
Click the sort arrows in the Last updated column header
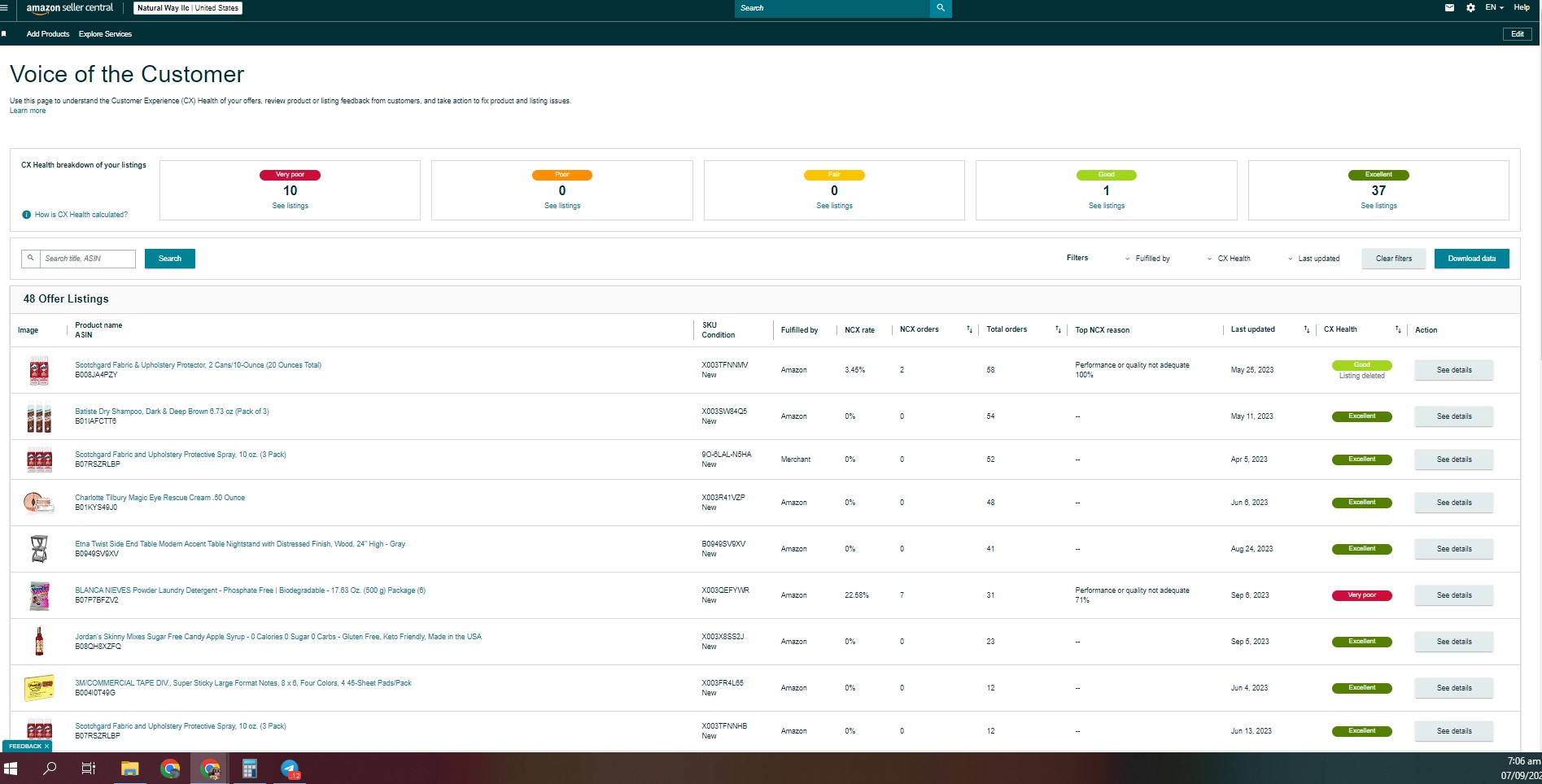[x=1307, y=329]
